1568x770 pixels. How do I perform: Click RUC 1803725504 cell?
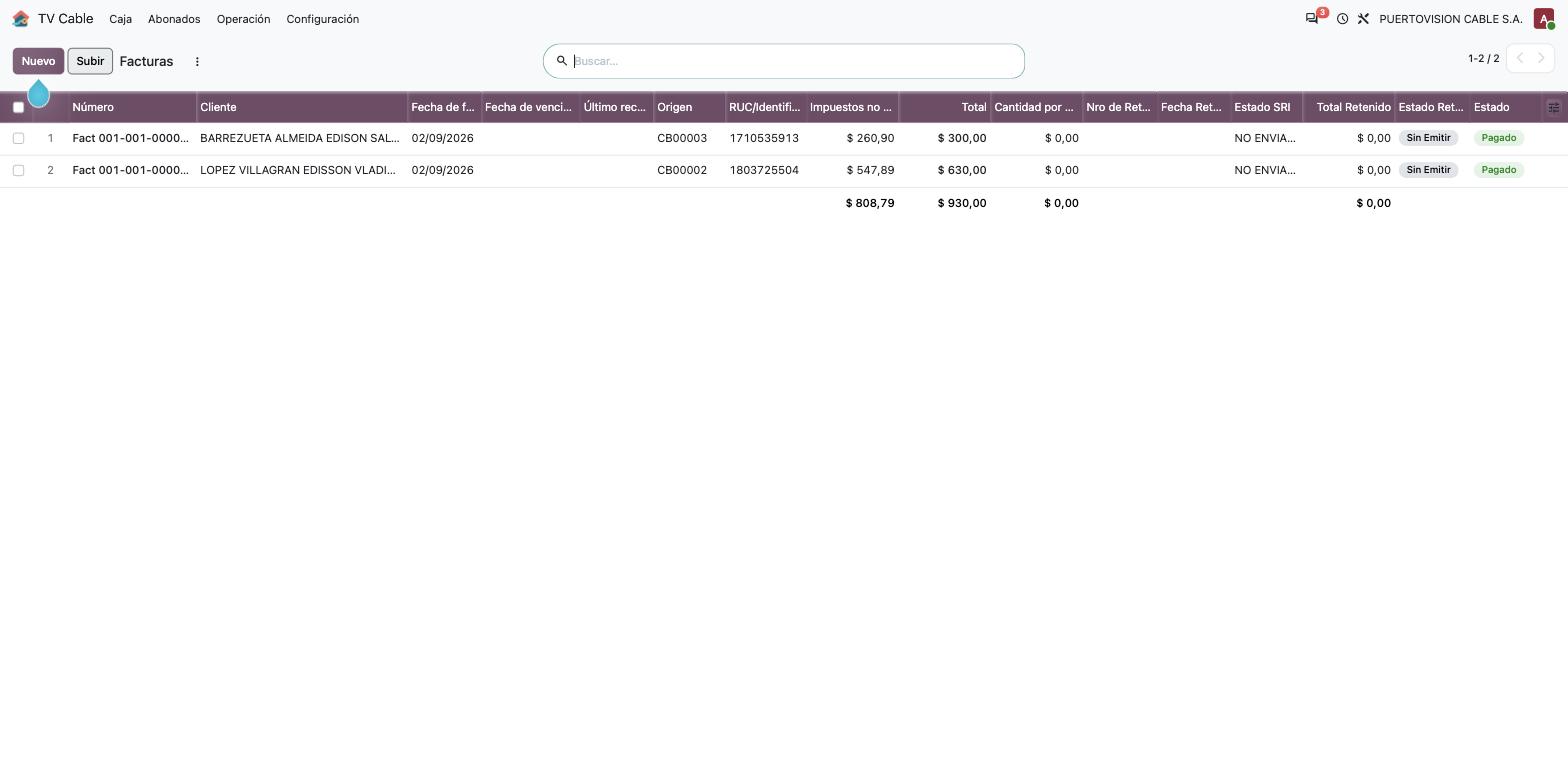coord(764,170)
